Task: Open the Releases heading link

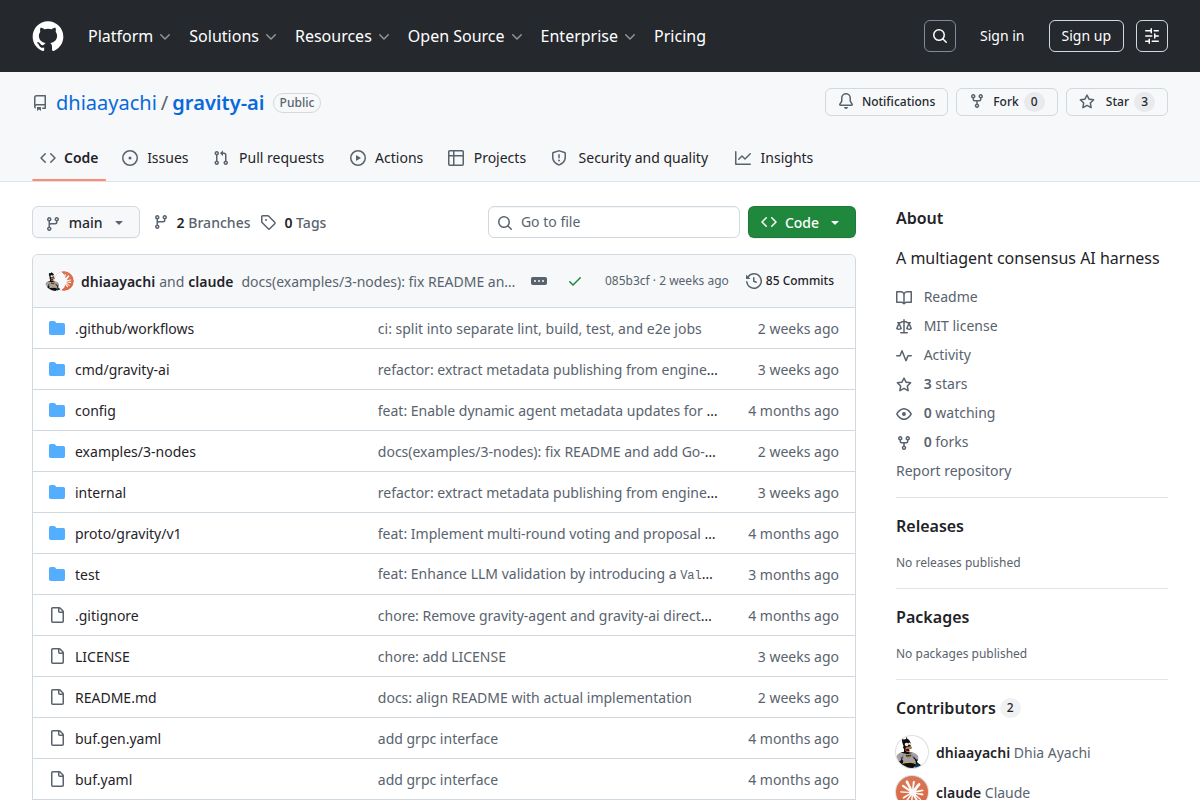Action: pos(930,526)
